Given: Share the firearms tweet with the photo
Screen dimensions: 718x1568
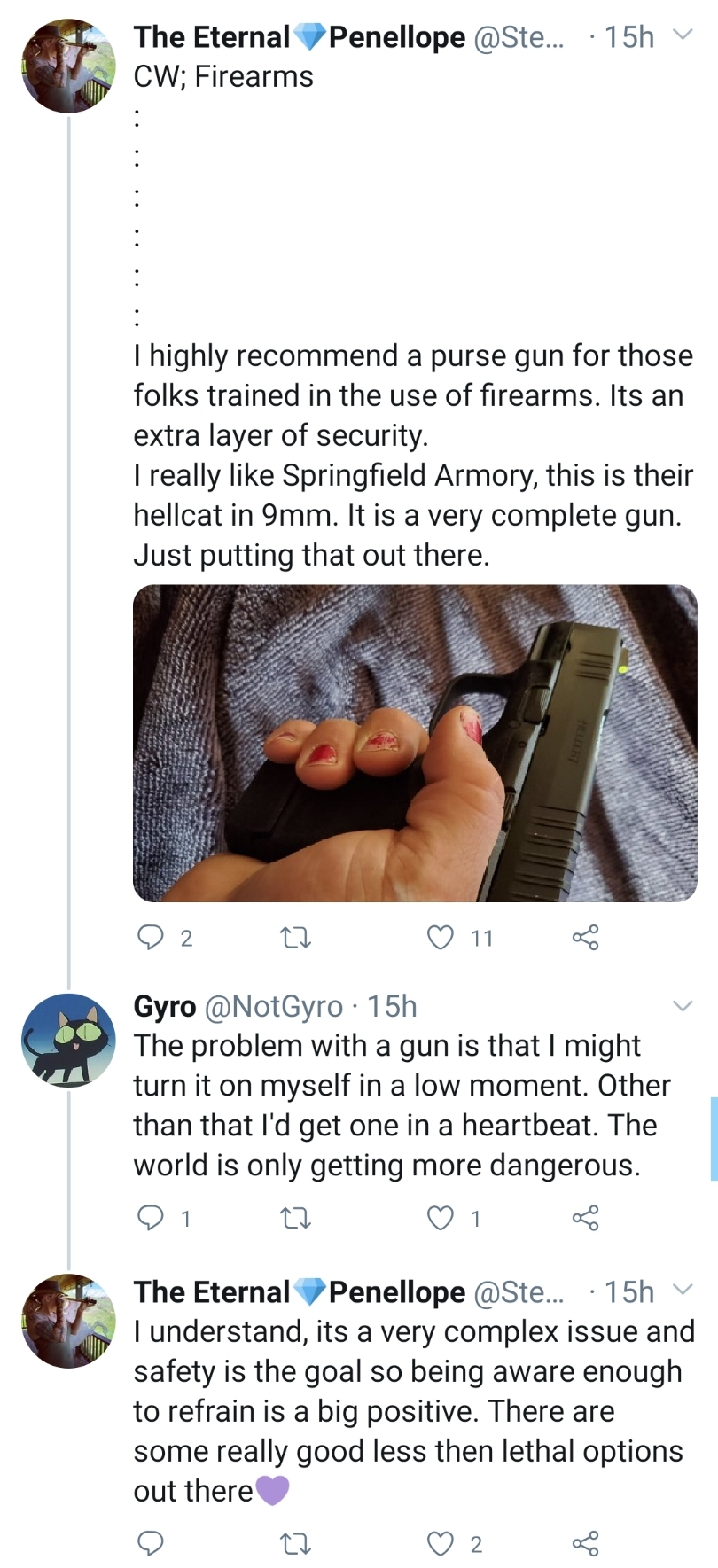Looking at the screenshot, I should coord(586,937).
